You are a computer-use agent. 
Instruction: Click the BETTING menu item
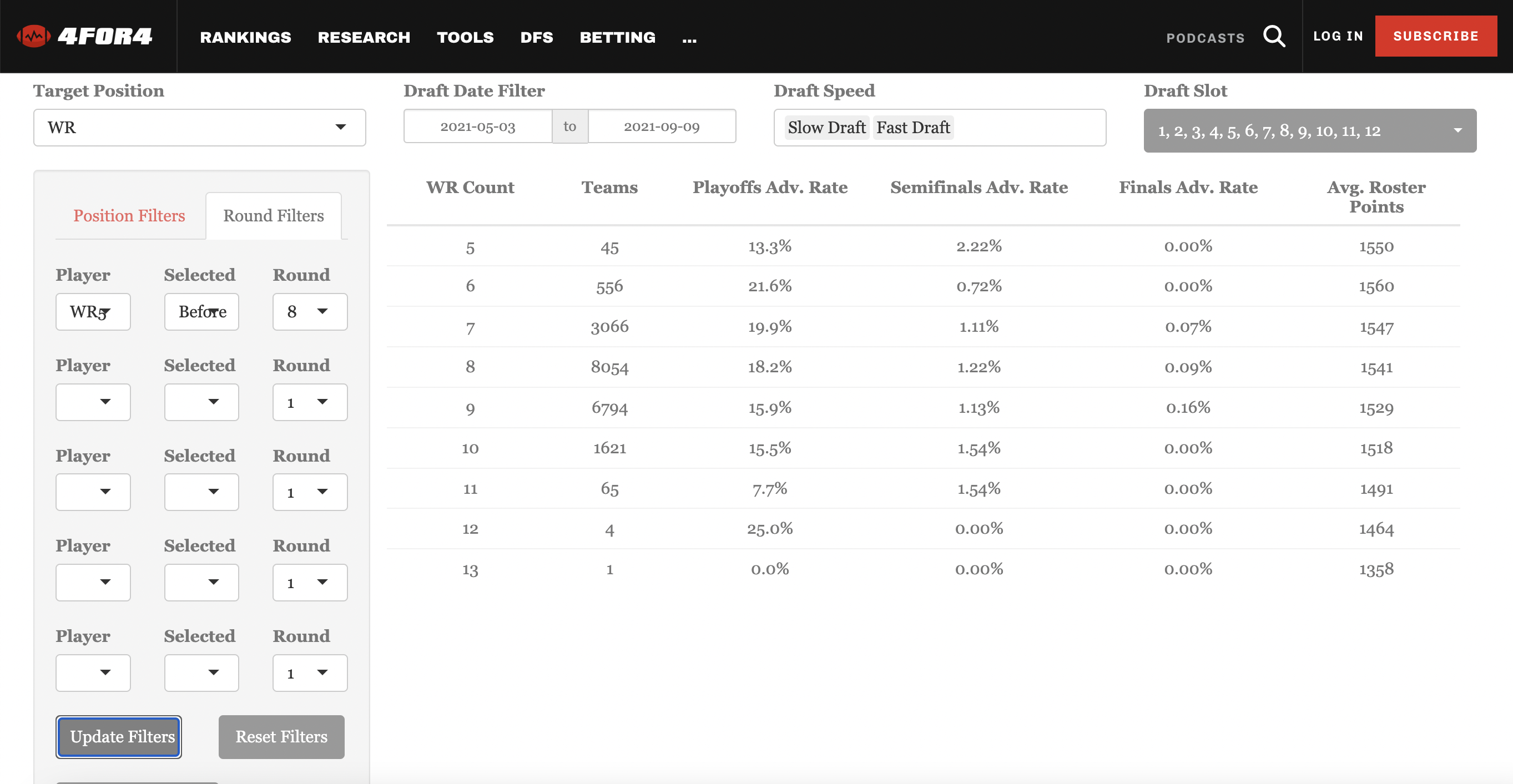[617, 37]
